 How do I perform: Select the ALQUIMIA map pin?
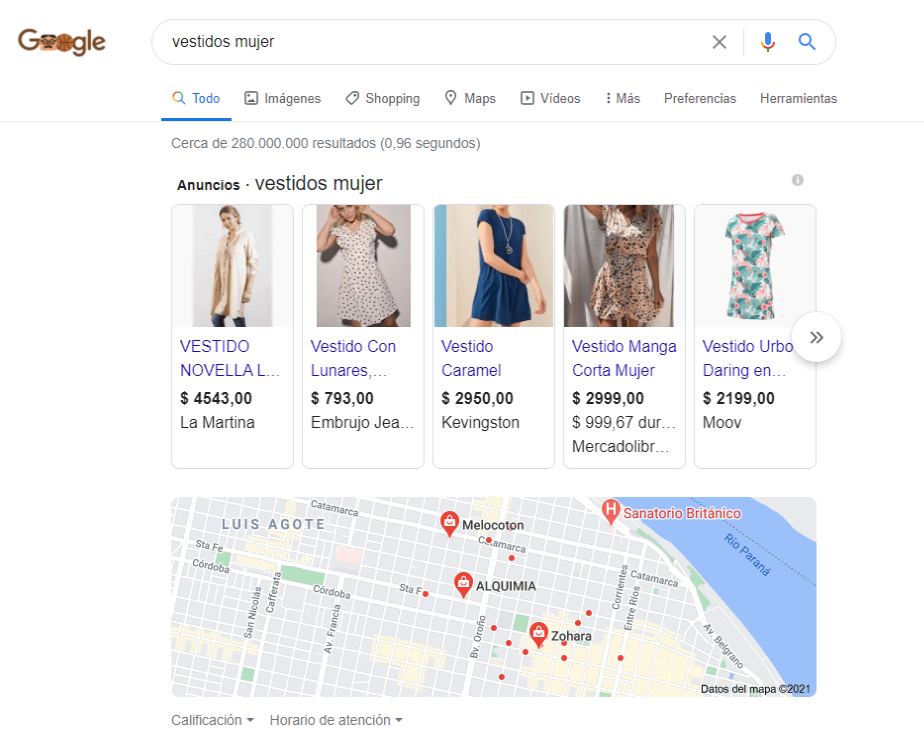coord(463,585)
